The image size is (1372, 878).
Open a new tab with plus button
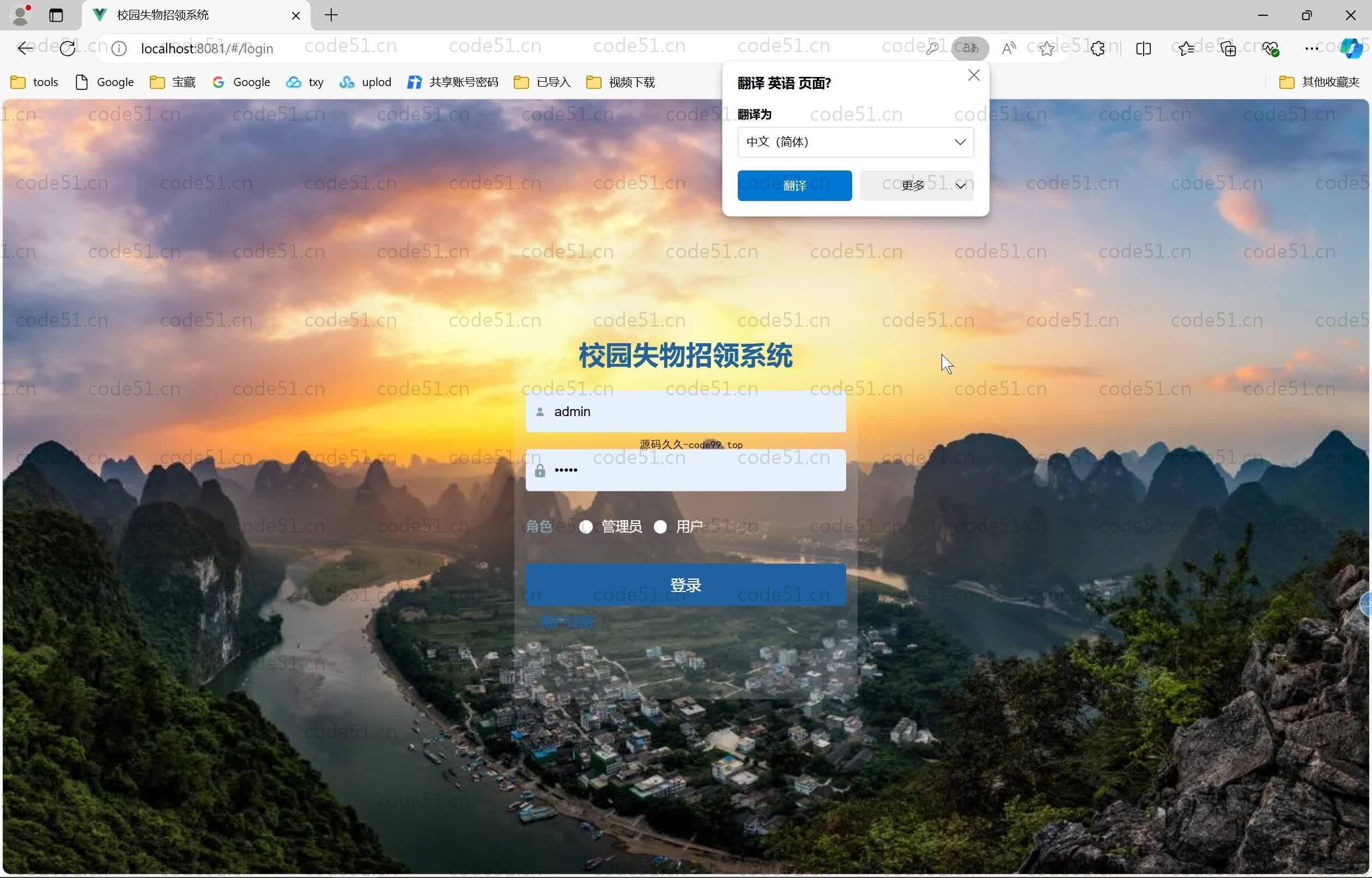pyautogui.click(x=331, y=15)
